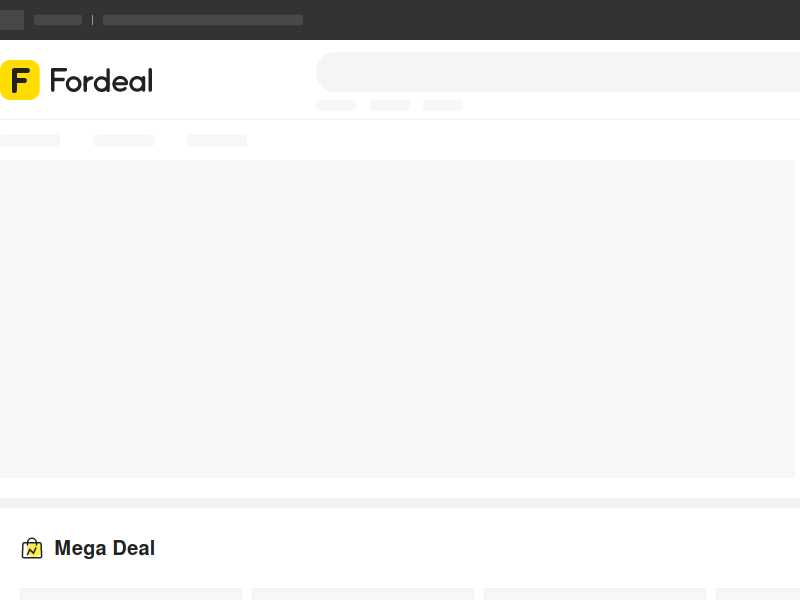
Task: Click the Mega Deal shopping bag icon
Action: click(32, 548)
